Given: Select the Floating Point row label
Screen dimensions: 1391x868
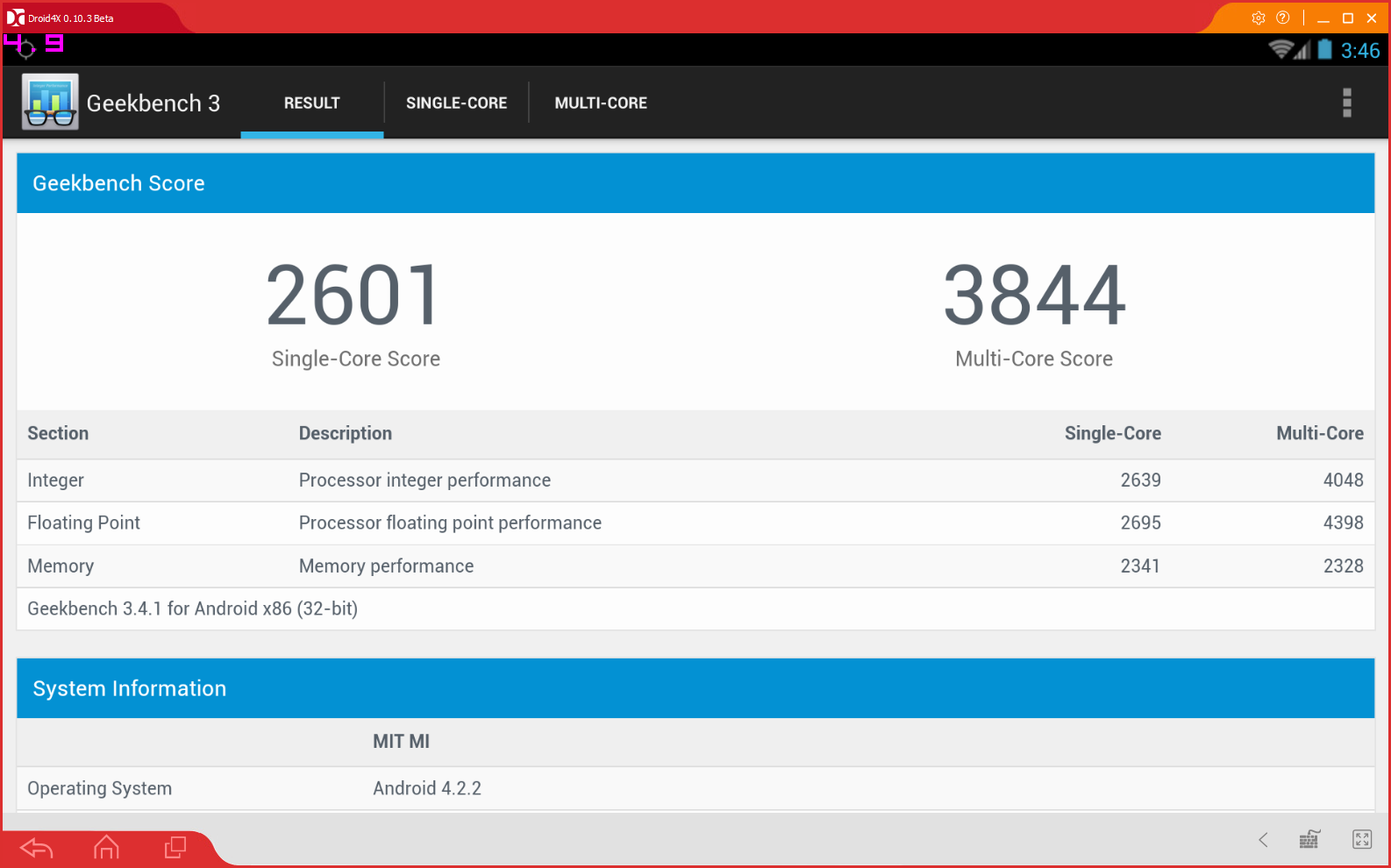Looking at the screenshot, I should point(84,523).
